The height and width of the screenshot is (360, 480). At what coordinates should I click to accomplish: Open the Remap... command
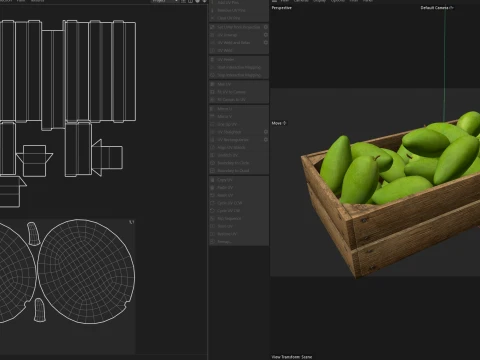tap(238, 242)
